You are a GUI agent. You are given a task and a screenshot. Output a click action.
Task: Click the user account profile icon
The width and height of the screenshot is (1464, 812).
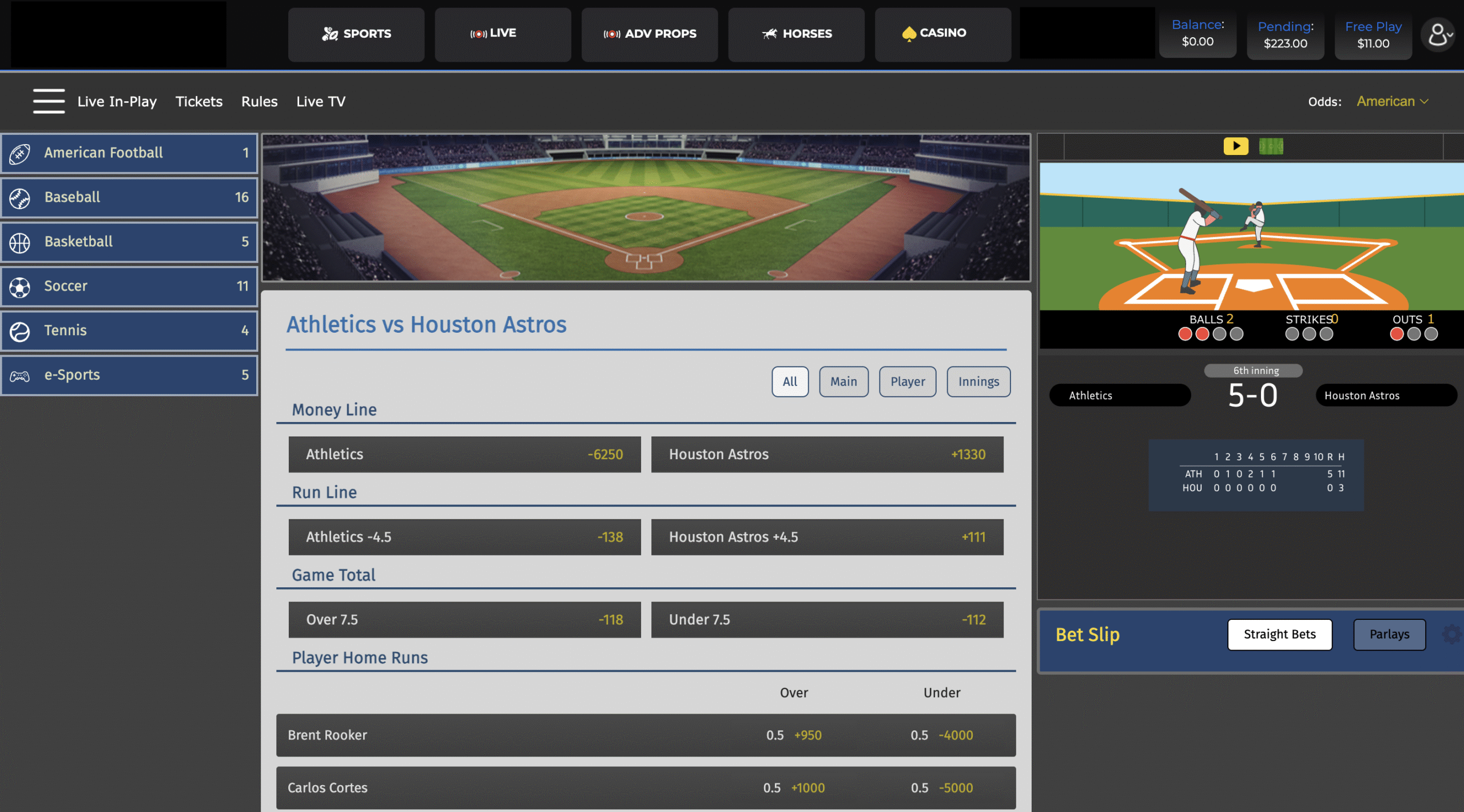(1438, 35)
